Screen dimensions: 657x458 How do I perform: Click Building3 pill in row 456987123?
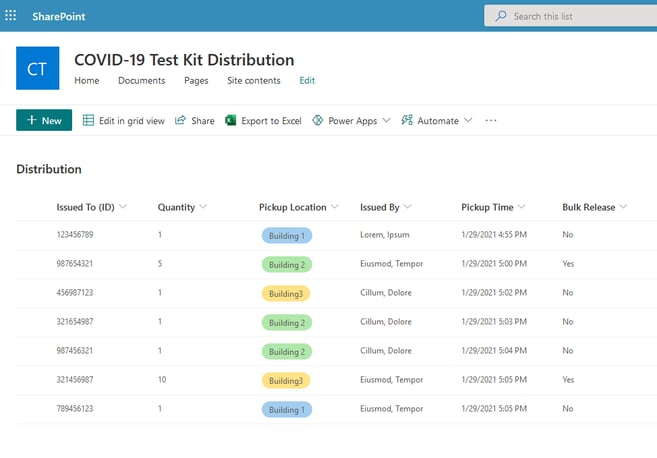(286, 293)
